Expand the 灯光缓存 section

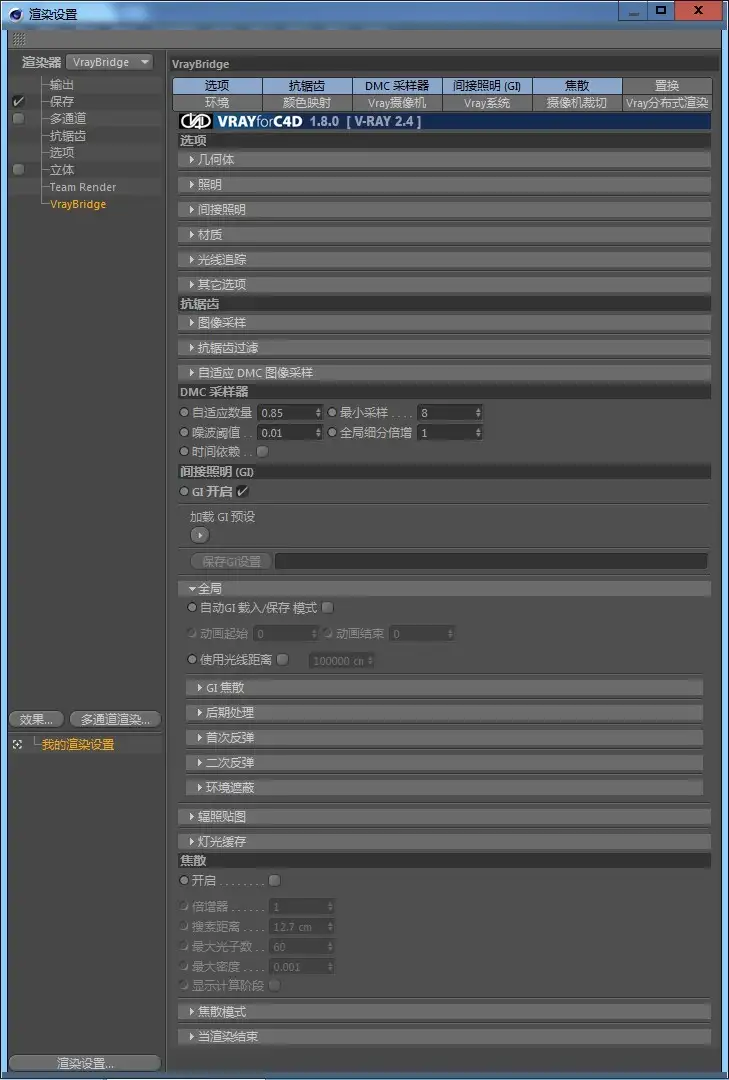coord(444,842)
